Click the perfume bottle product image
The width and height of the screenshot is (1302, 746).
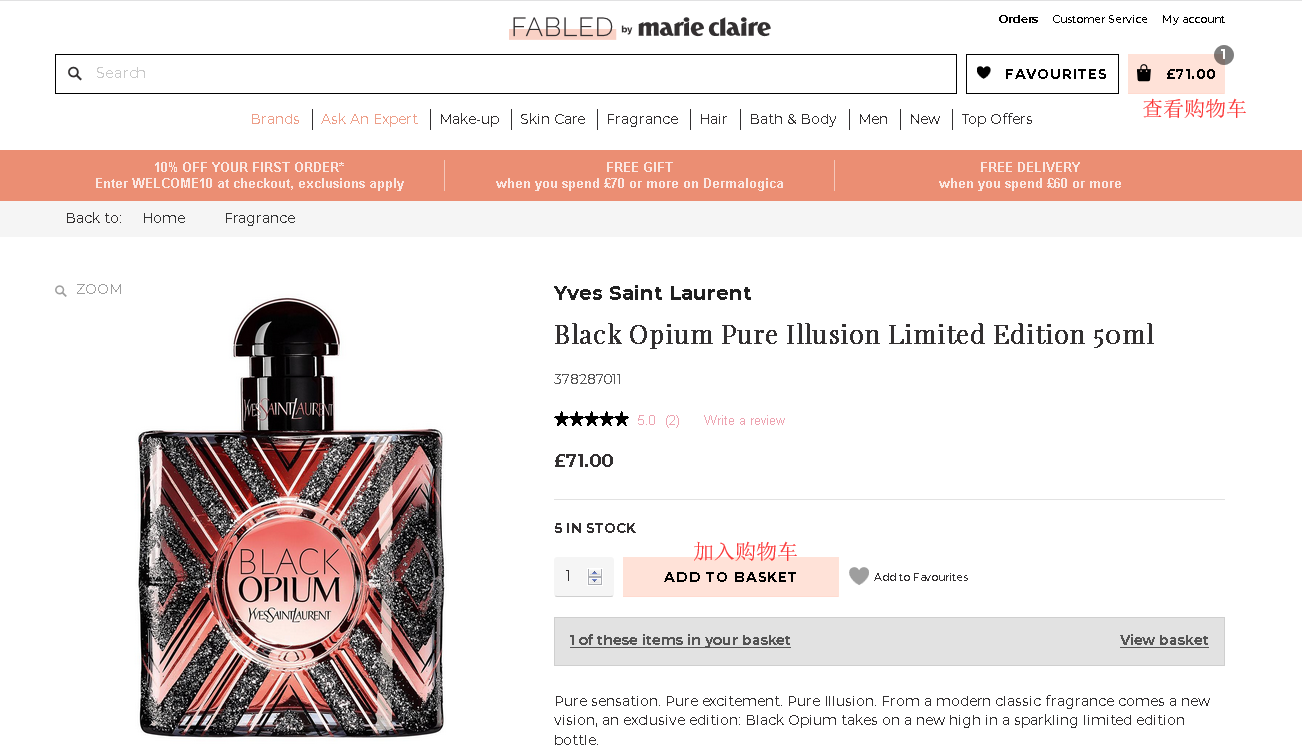tap(290, 520)
